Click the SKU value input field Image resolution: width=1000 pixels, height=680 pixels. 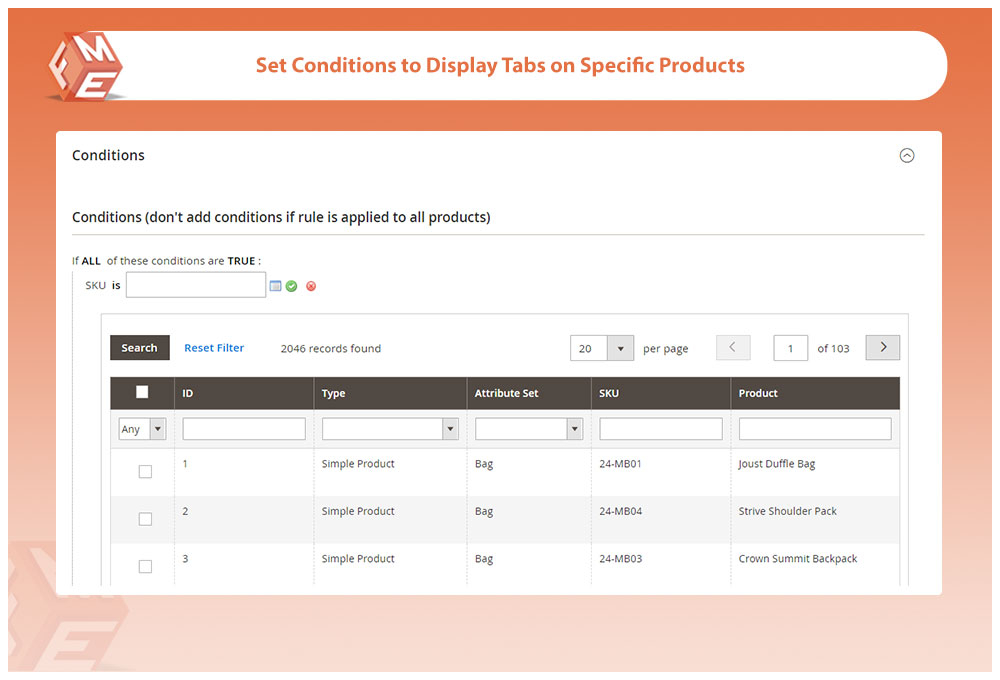click(x=196, y=285)
